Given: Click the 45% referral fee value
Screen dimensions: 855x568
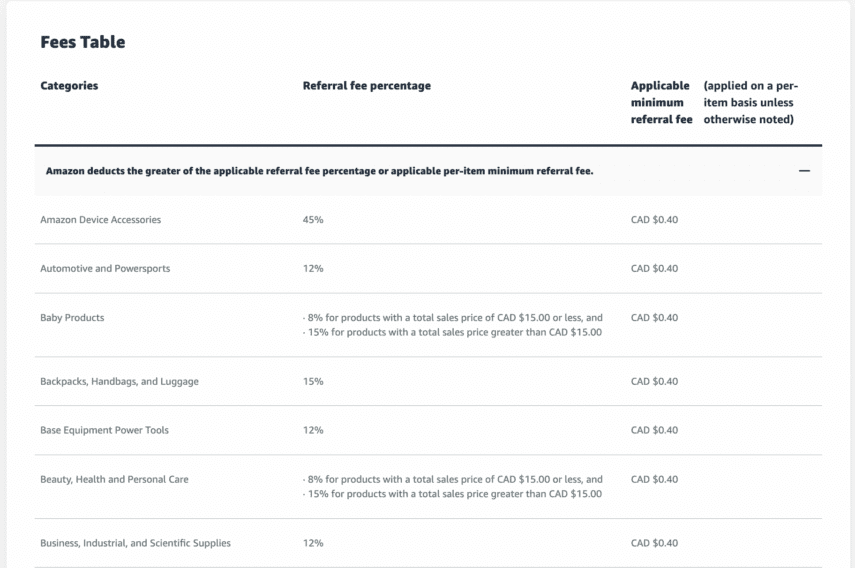Looking at the screenshot, I should point(313,220).
